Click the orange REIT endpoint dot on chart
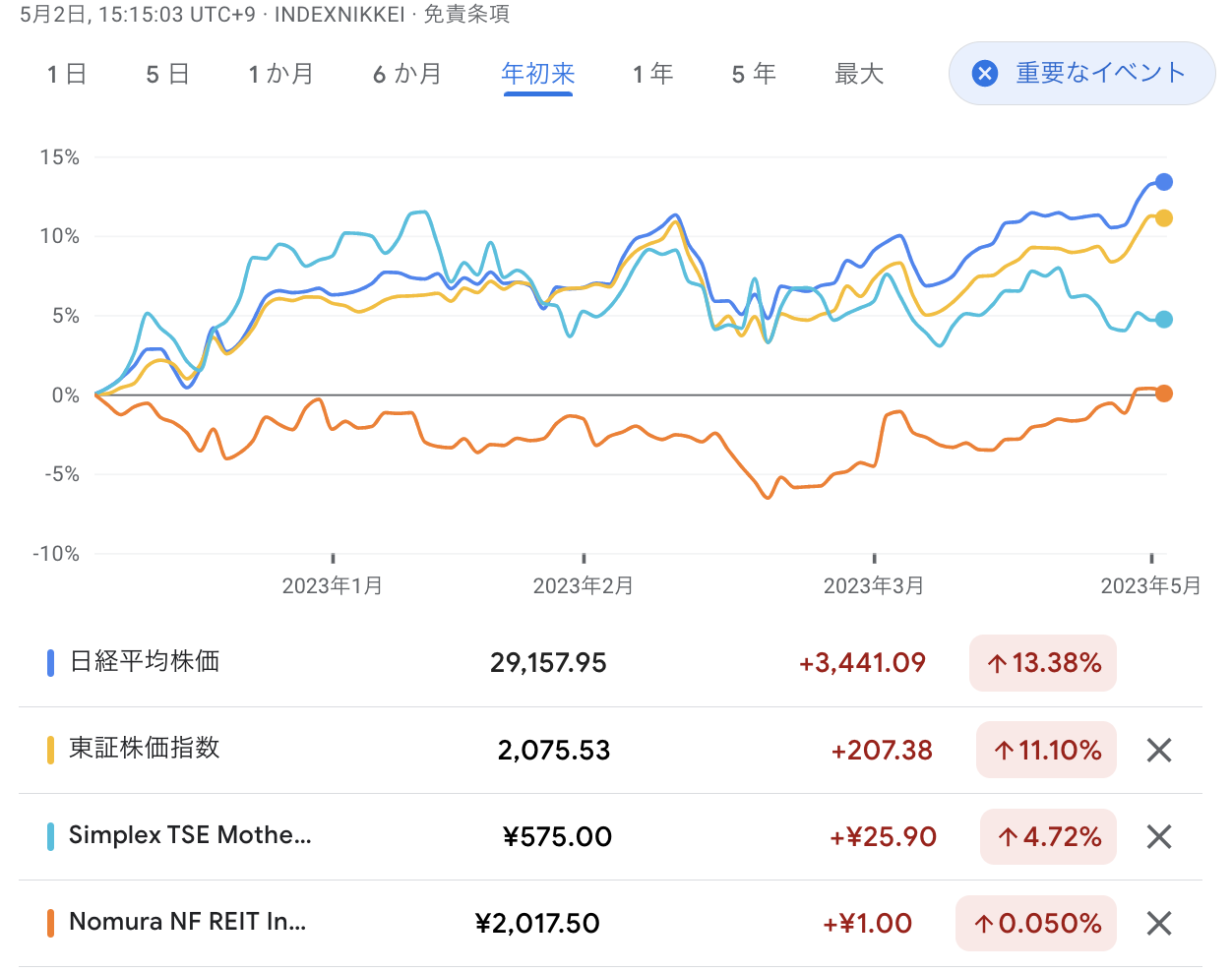Screen dimensions: 1232x972 pyautogui.click(x=1163, y=394)
